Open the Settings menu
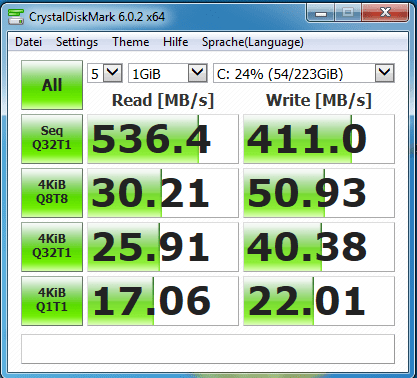This screenshot has height=378, width=417. pos(77,42)
